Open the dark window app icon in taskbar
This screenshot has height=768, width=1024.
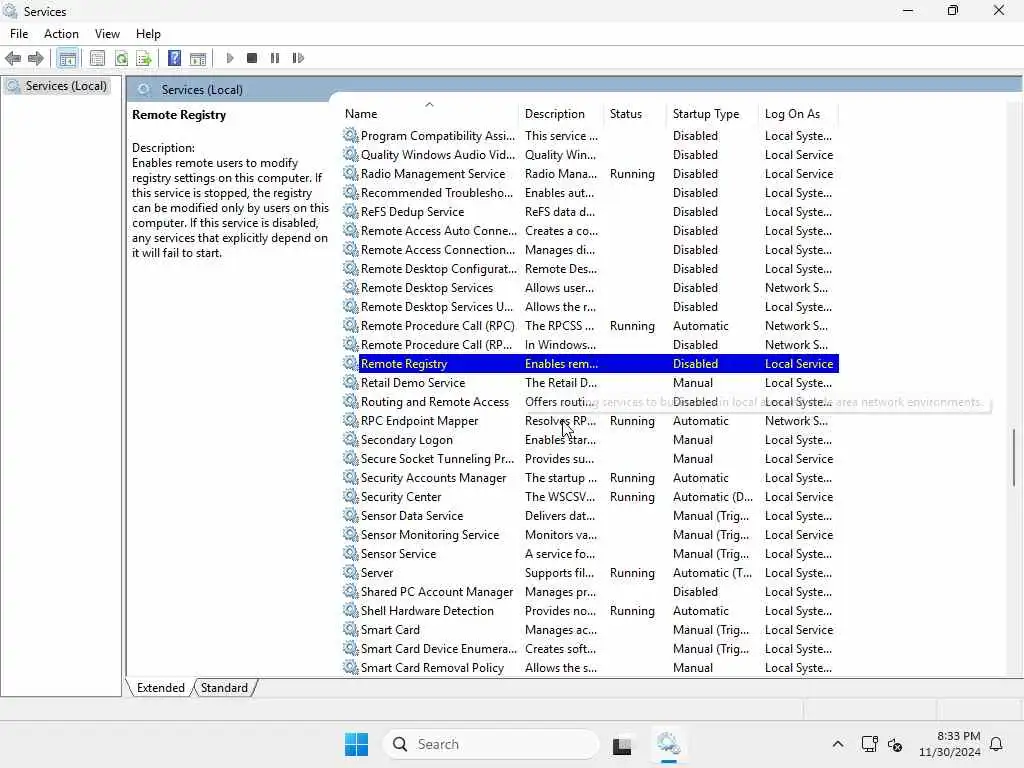pos(622,744)
